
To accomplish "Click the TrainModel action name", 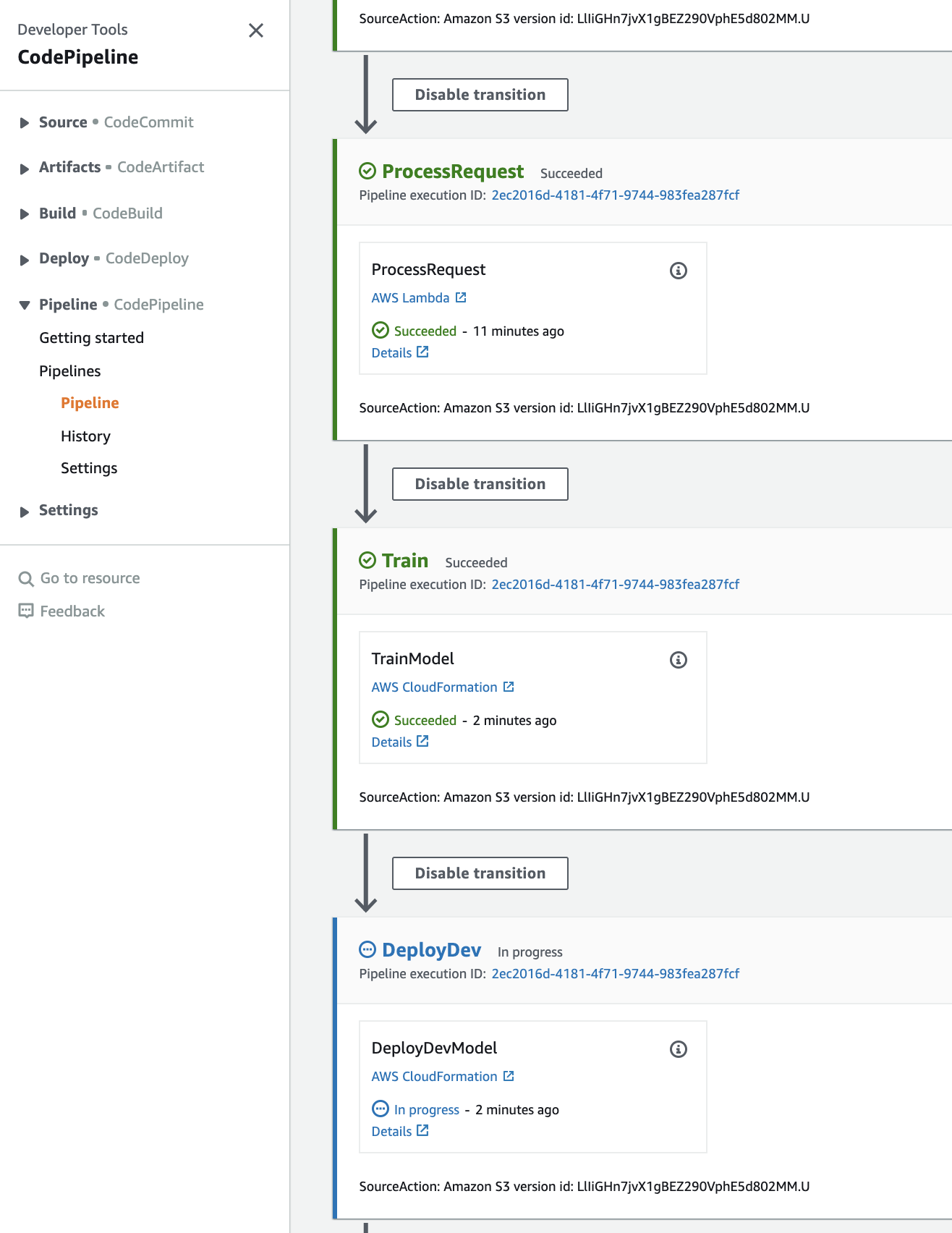I will click(412, 658).
